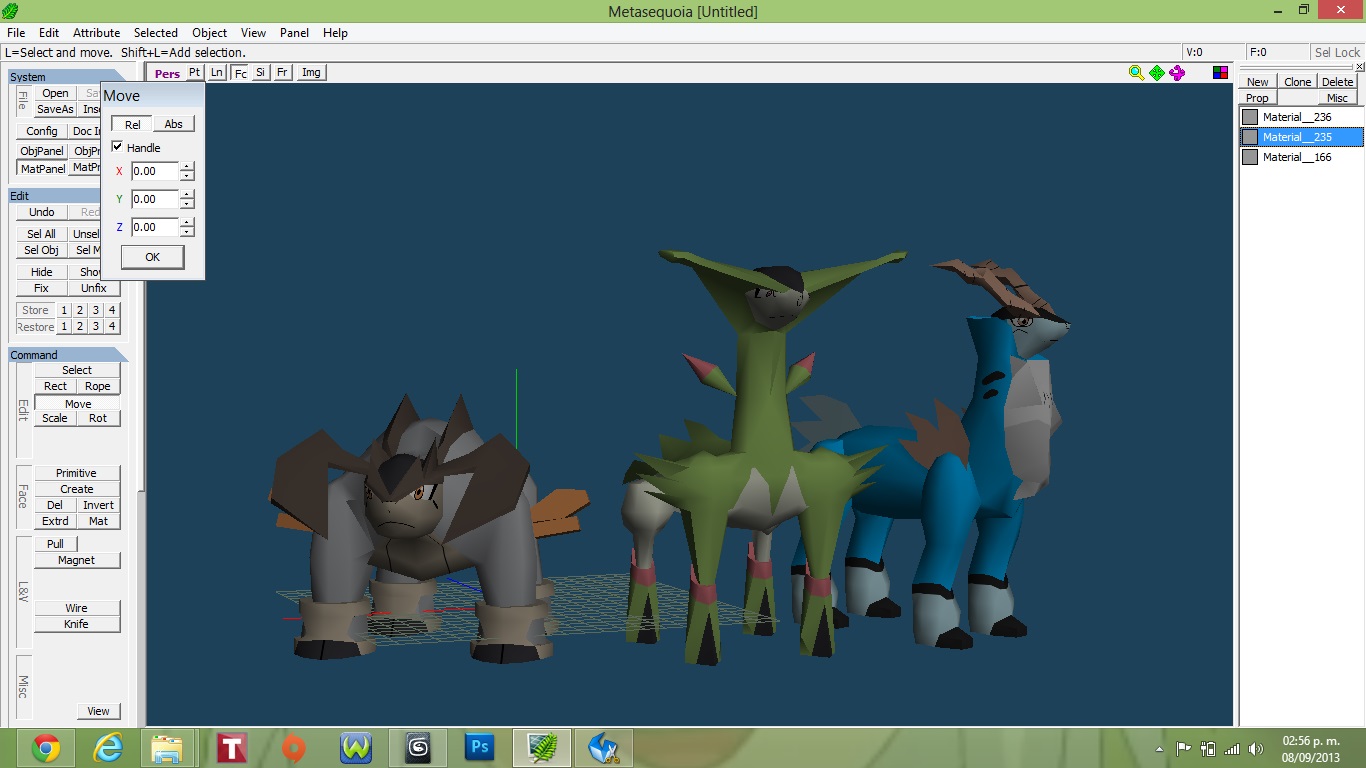
Task: Toggle Si display in viewport bar
Action: [x=260, y=72]
